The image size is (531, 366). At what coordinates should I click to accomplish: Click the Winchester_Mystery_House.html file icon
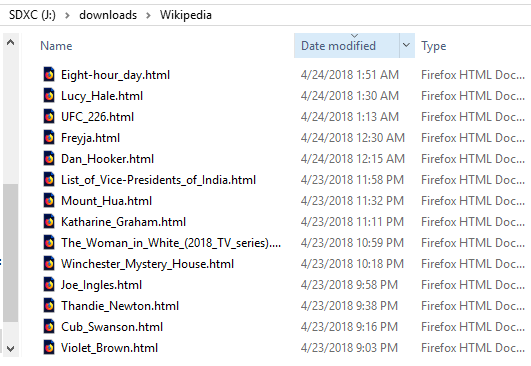[49, 263]
